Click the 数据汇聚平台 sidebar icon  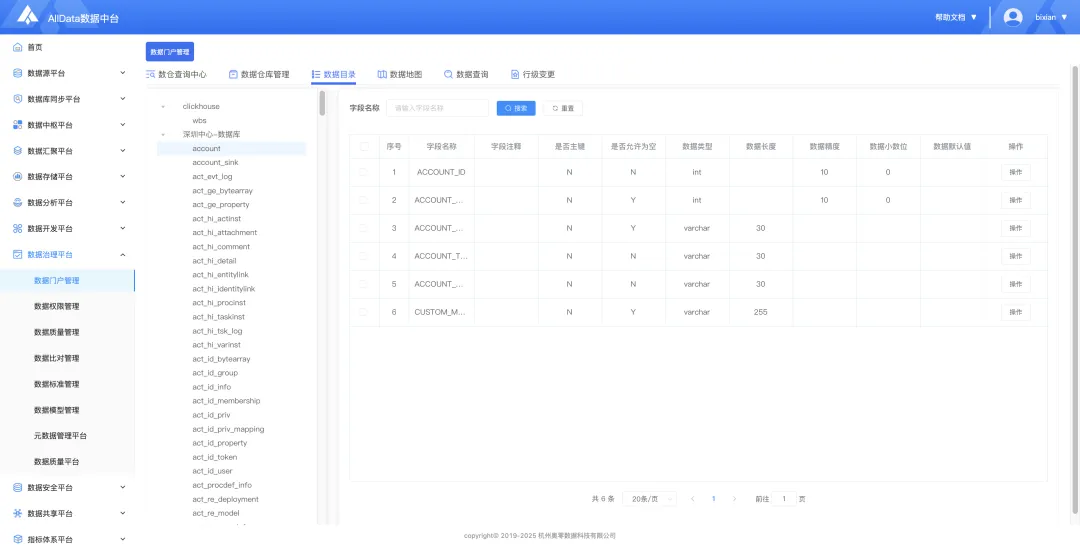(18, 151)
